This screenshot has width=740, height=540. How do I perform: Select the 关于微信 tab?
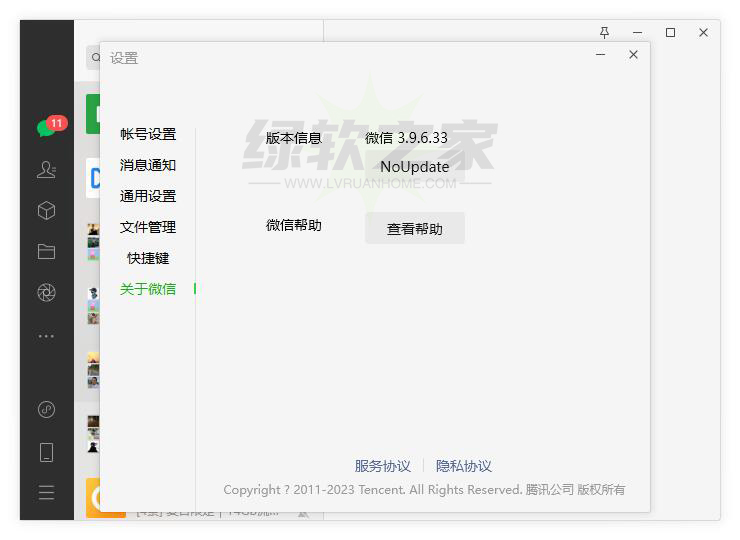(148, 289)
